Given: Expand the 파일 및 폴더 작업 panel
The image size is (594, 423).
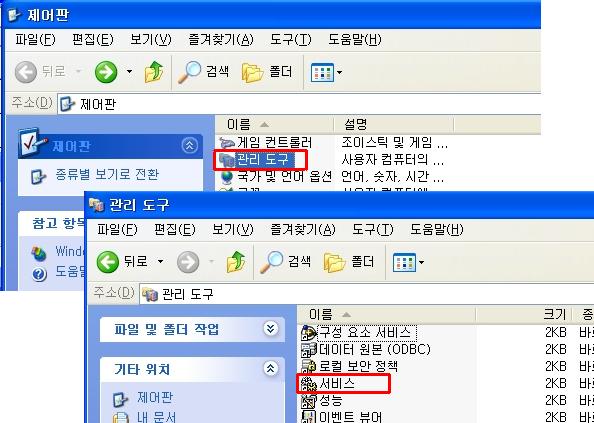Looking at the screenshot, I should coord(270,329).
